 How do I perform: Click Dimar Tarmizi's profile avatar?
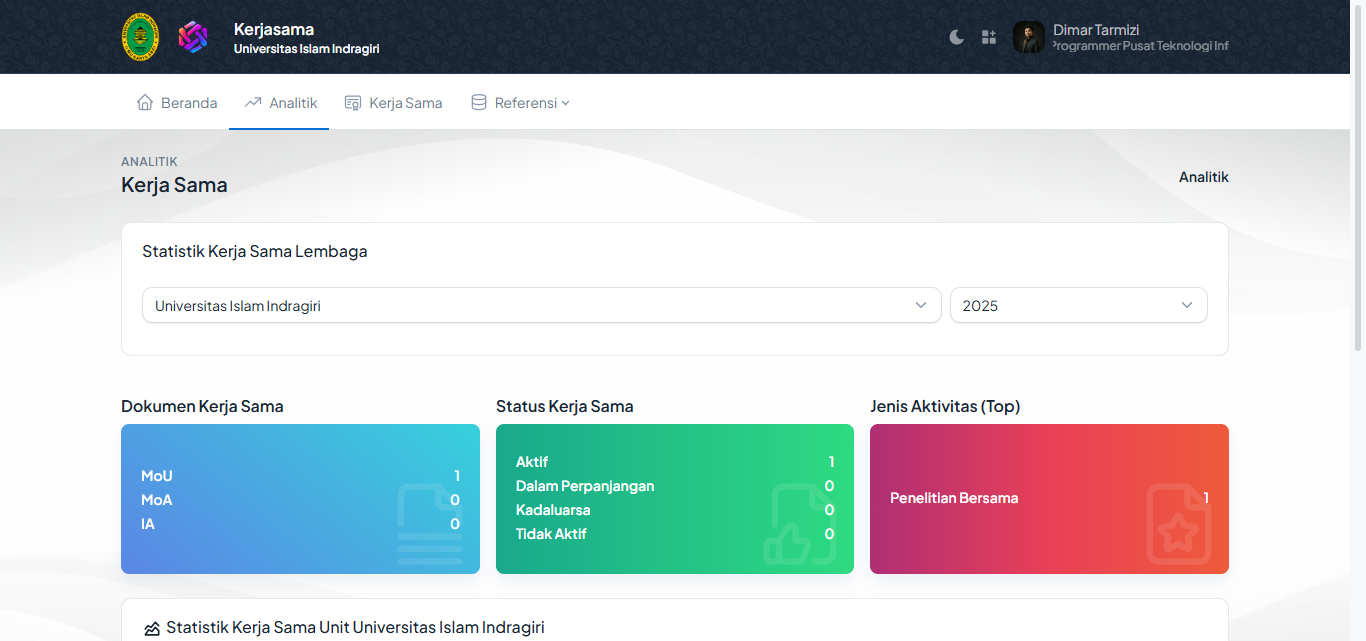coord(1028,37)
